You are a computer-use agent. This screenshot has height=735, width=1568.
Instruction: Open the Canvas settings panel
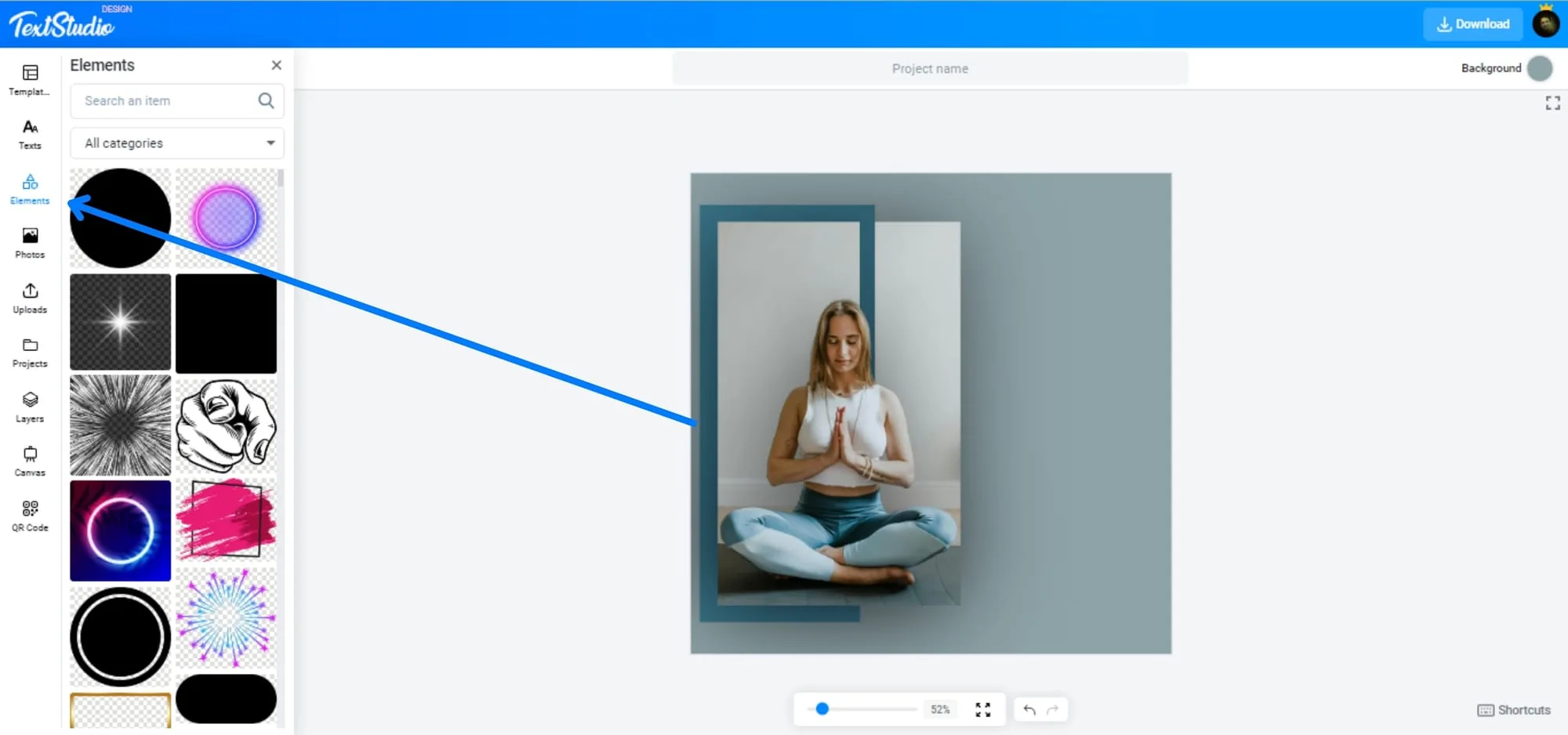click(x=30, y=462)
